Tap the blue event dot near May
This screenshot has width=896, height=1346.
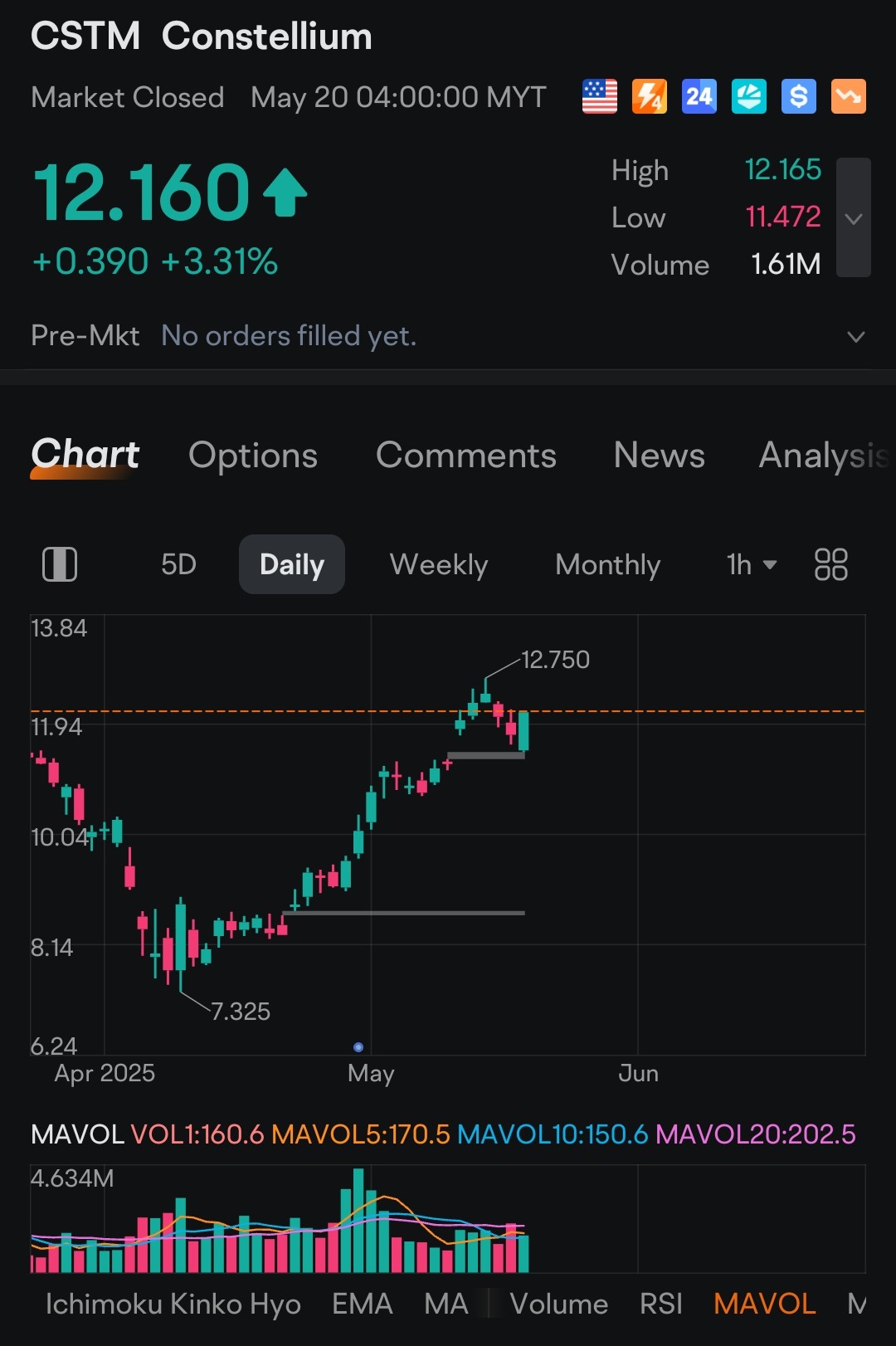coord(358,1047)
